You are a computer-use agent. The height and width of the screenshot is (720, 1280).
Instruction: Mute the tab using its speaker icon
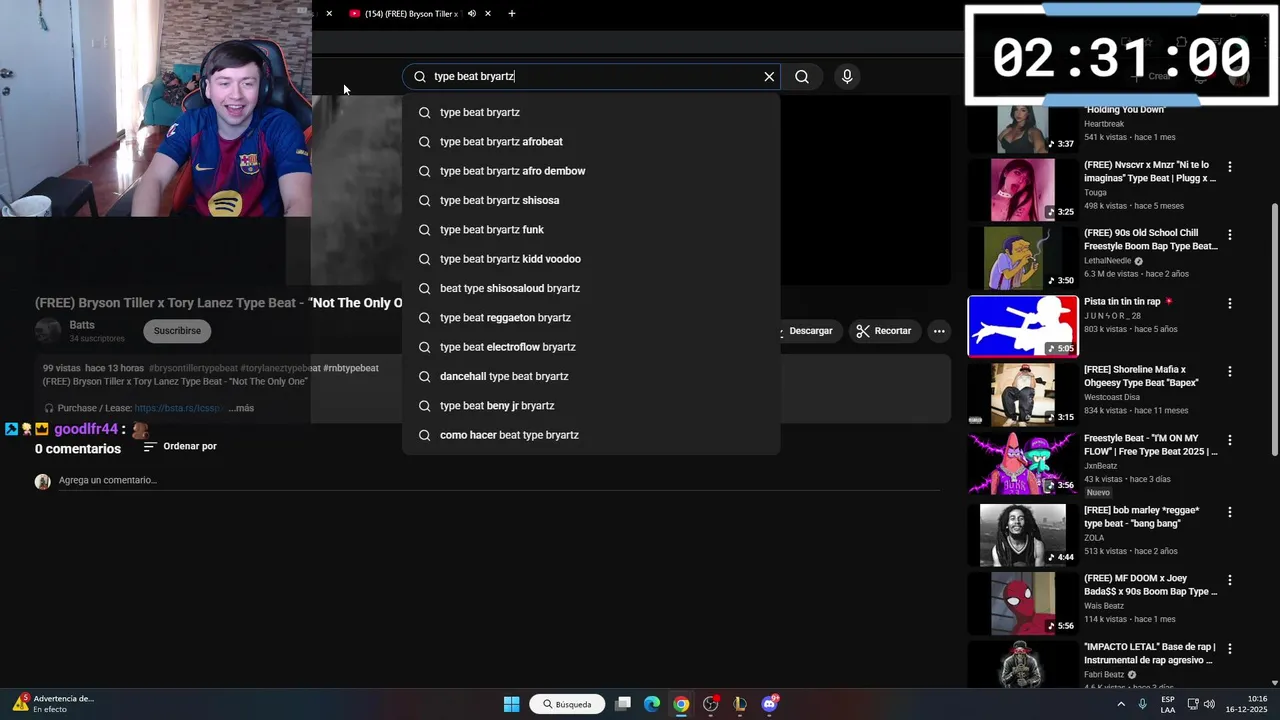(x=472, y=14)
